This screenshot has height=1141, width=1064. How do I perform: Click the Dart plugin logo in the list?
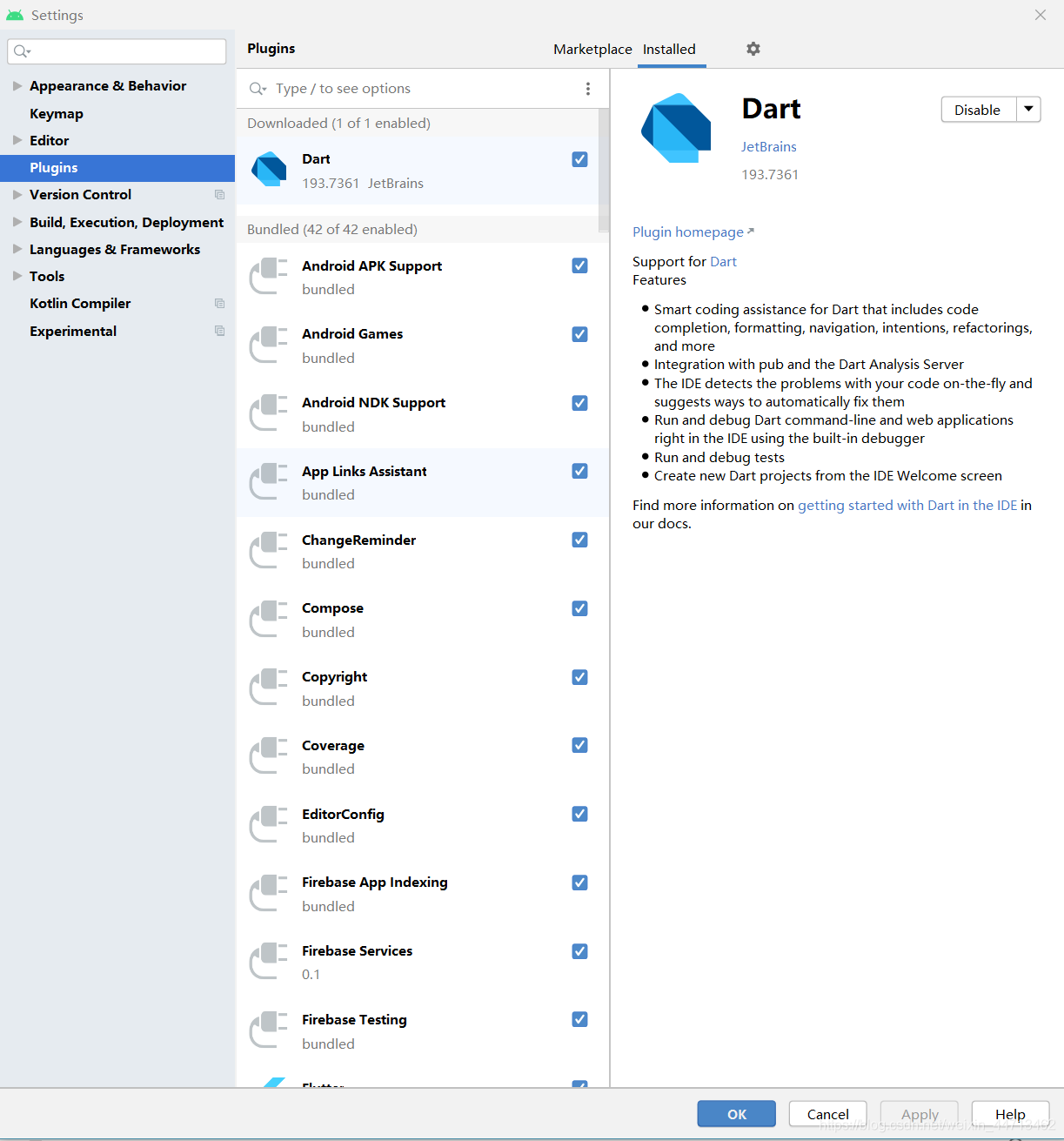[269, 170]
